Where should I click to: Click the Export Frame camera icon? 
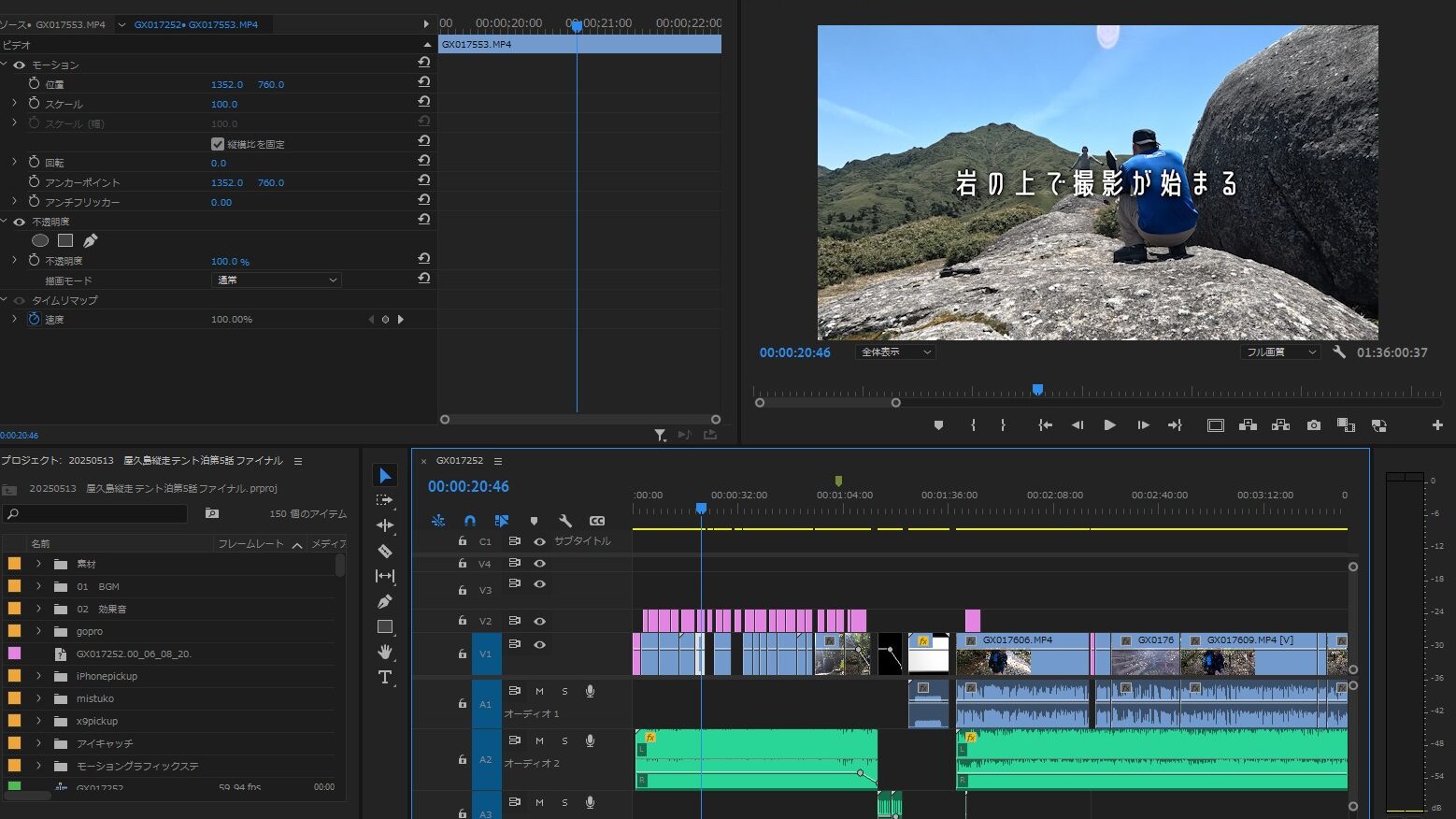[1313, 425]
